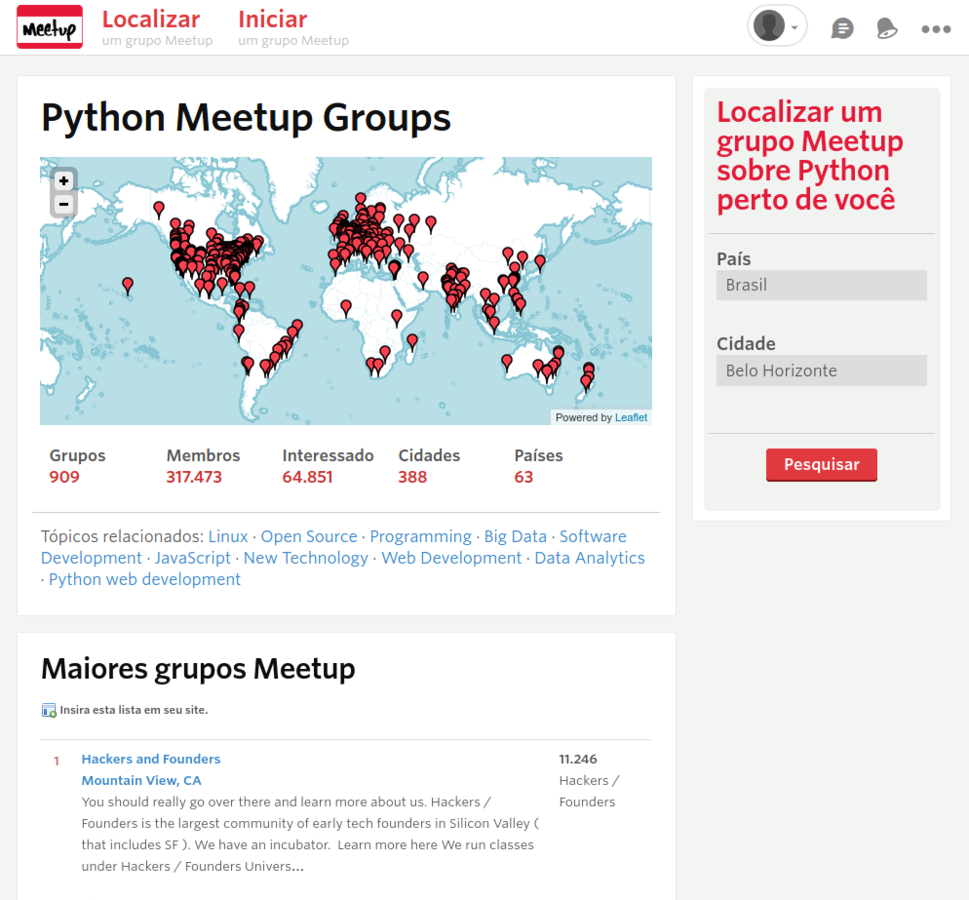Open the profile avatar dropdown
The image size is (969, 900).
777,26
